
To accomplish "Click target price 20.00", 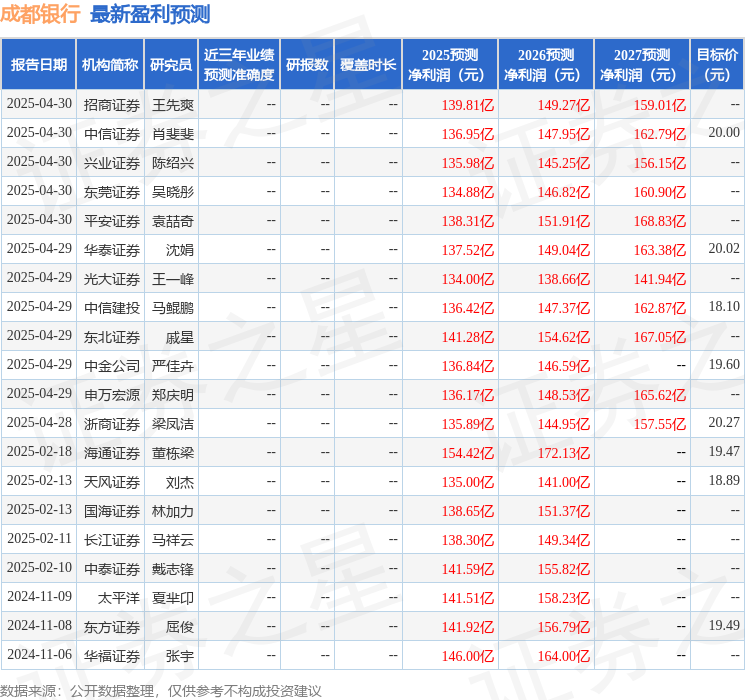I will (x=724, y=132).
